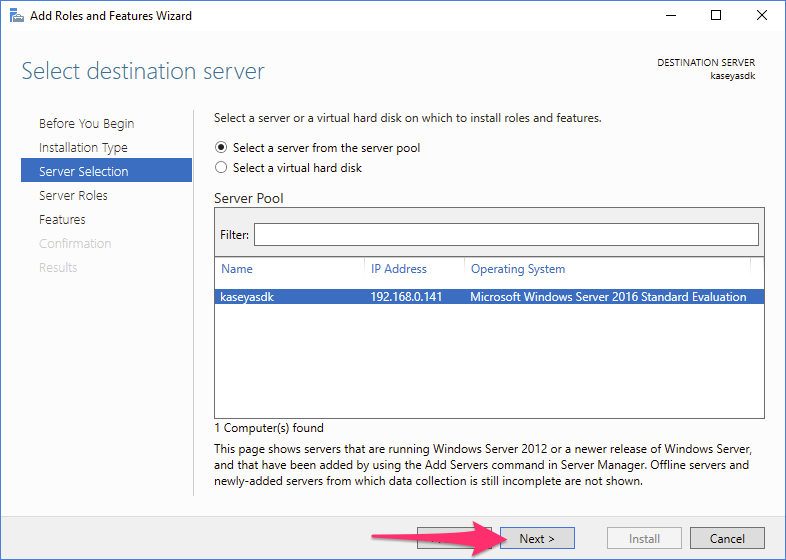Click the Cancel button

pyautogui.click(x=727, y=538)
